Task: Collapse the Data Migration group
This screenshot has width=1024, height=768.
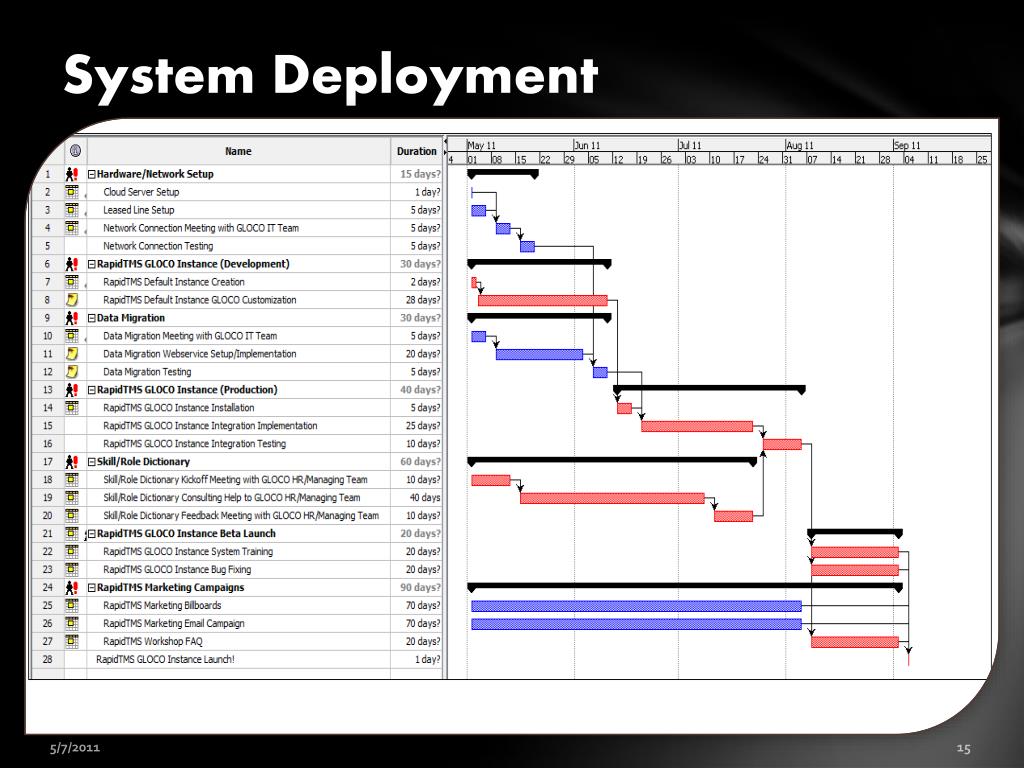Action: point(92,318)
